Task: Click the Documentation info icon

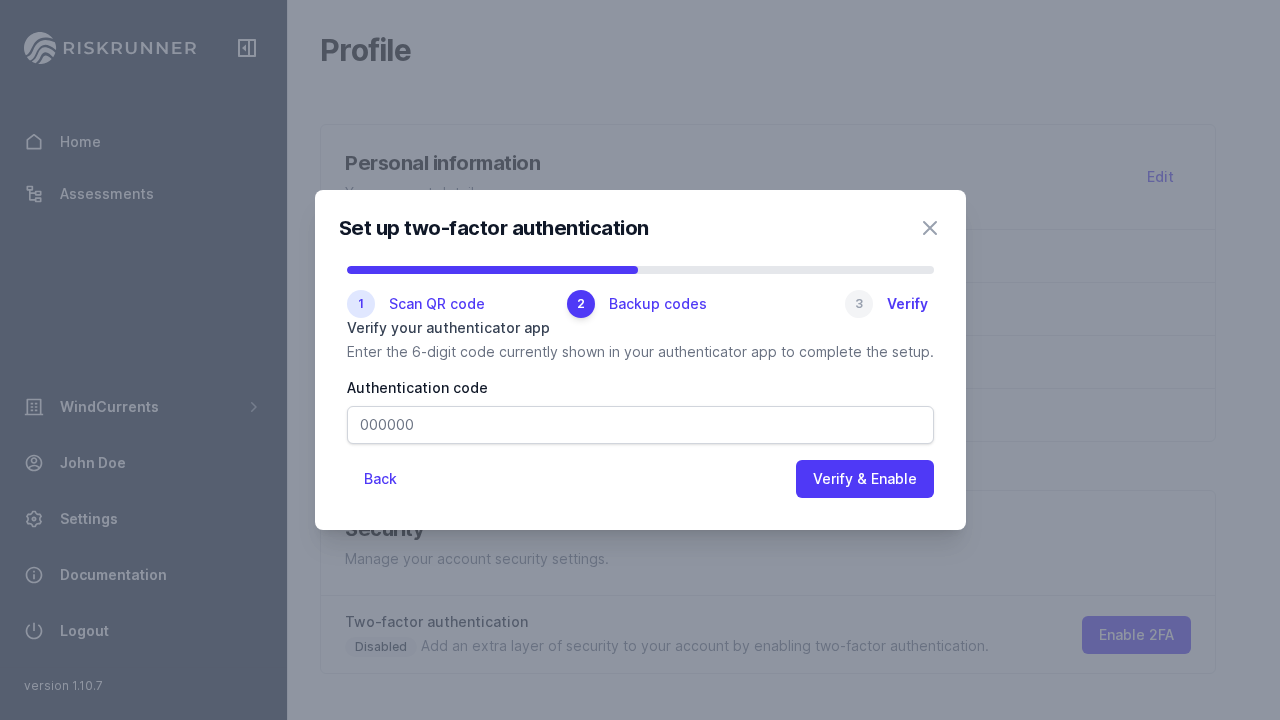Action: (34, 575)
